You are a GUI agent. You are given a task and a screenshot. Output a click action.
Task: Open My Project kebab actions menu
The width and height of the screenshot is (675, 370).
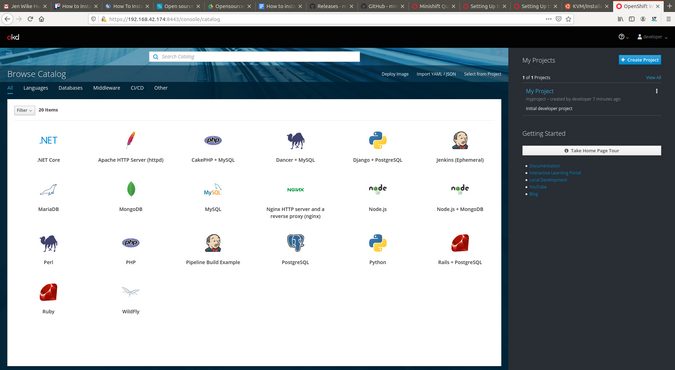(656, 91)
